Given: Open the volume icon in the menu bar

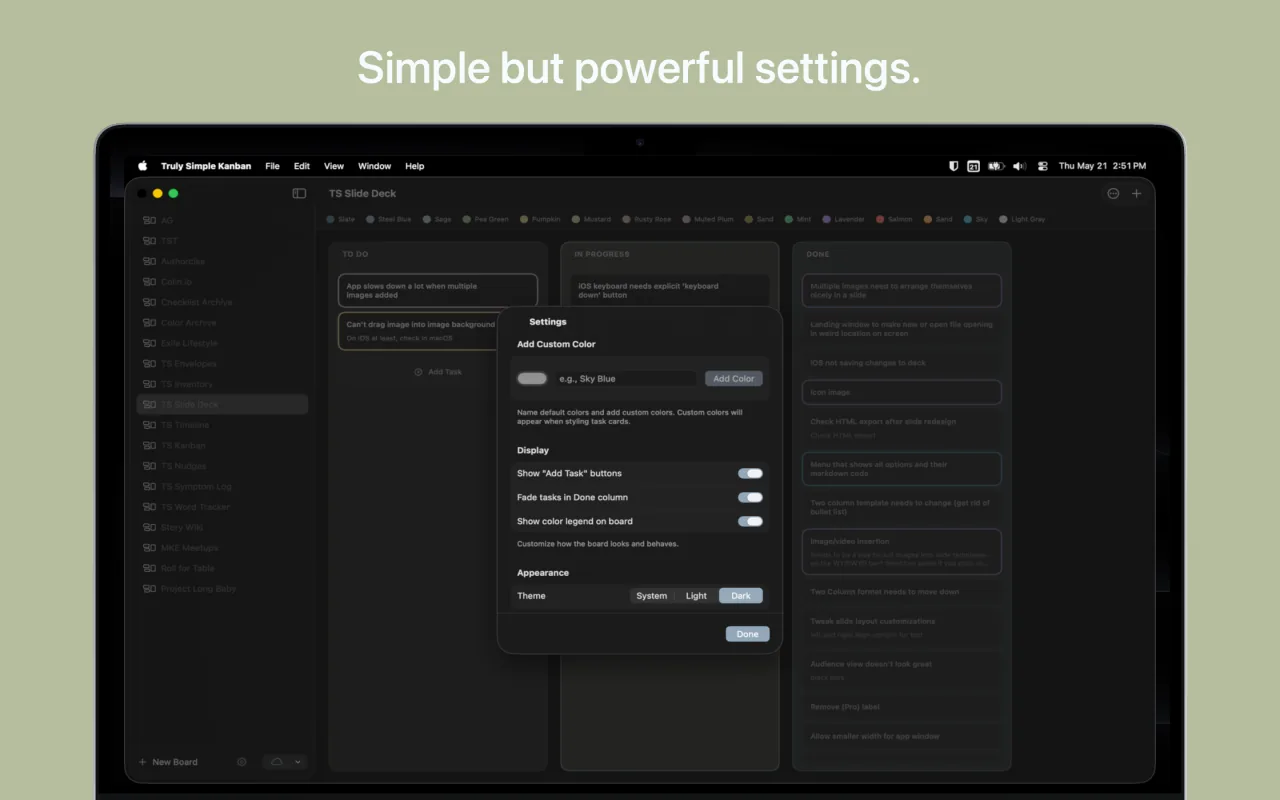Looking at the screenshot, I should (1019, 166).
